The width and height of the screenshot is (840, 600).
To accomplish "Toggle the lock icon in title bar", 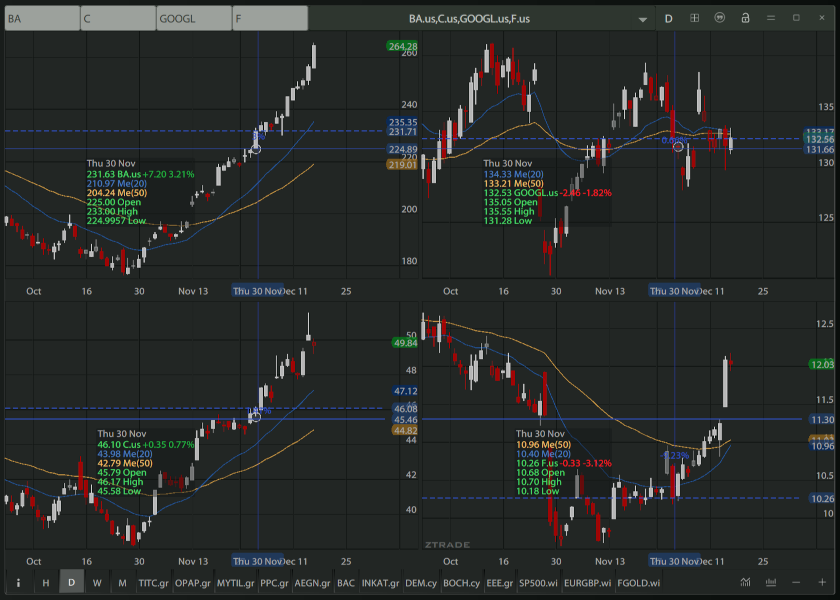I will click(745, 18).
